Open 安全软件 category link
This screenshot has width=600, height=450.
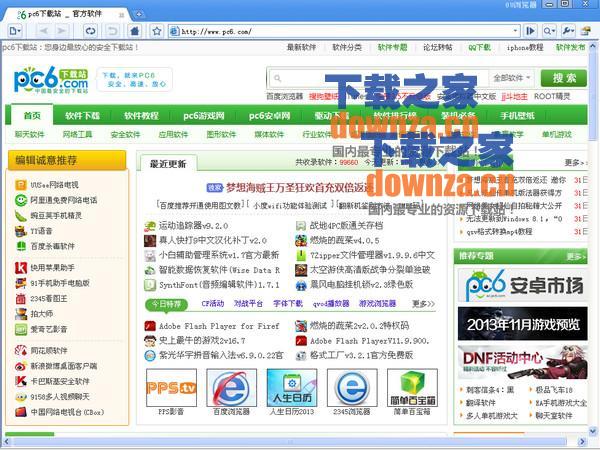[x=126, y=134]
